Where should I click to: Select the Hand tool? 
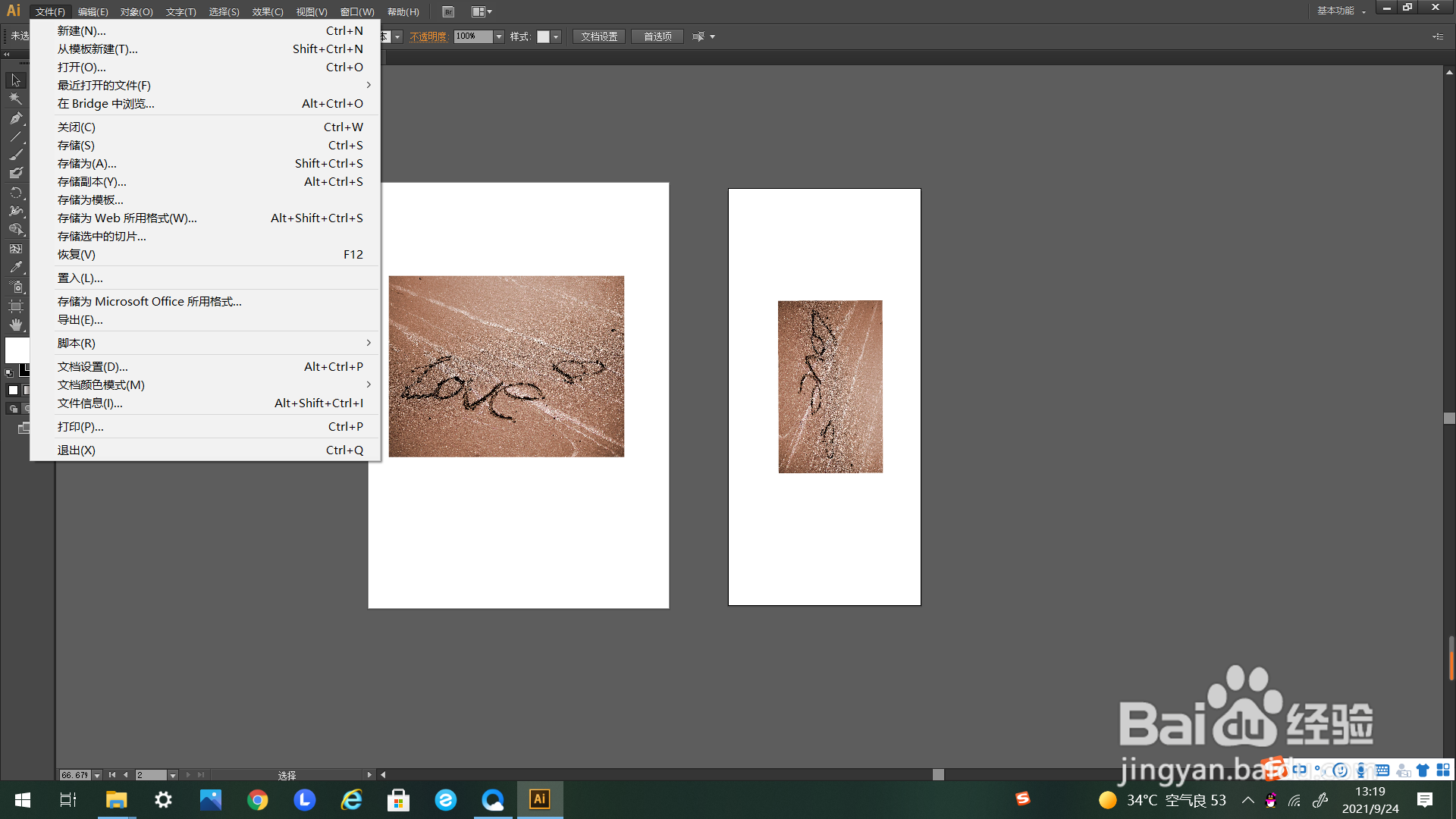coord(16,325)
